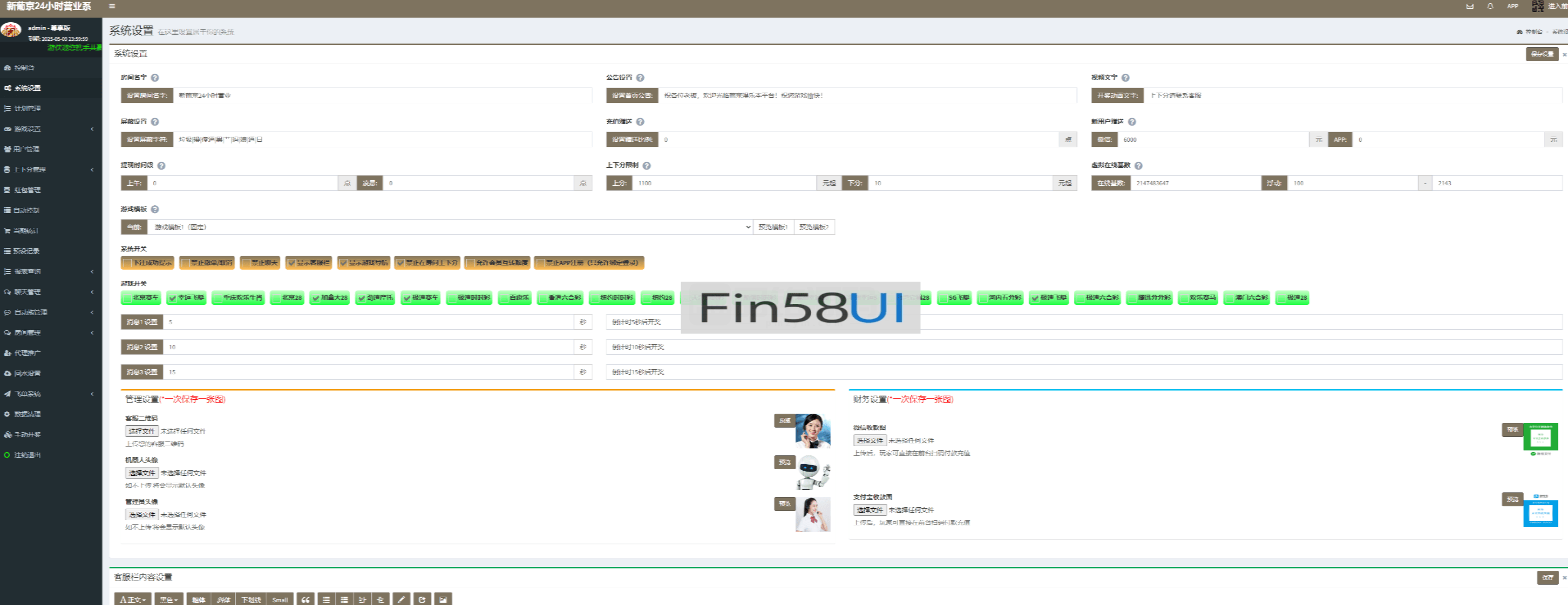Click the insert image icon in the editor toolbar
1568x605 pixels.
[x=443, y=599]
